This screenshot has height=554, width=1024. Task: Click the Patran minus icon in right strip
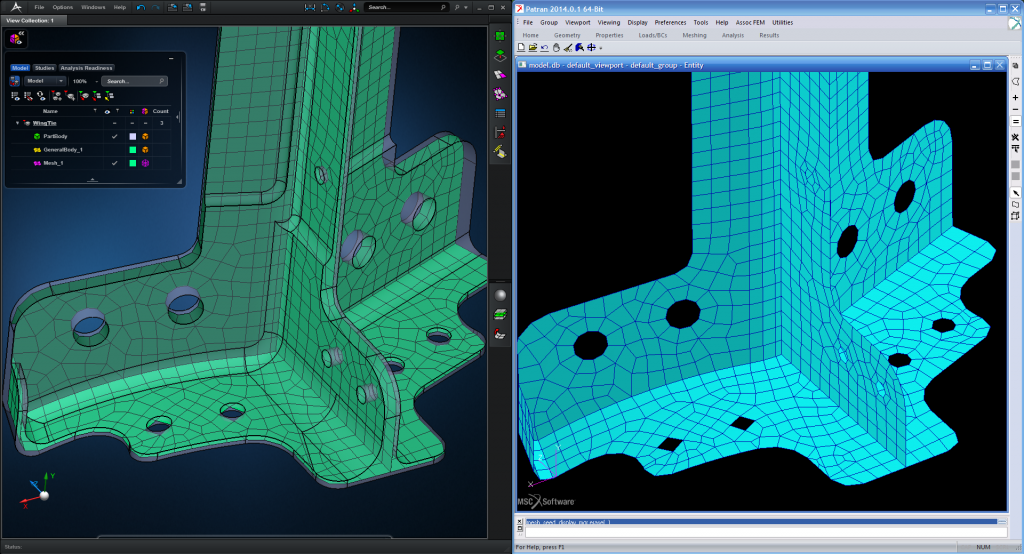1016,109
